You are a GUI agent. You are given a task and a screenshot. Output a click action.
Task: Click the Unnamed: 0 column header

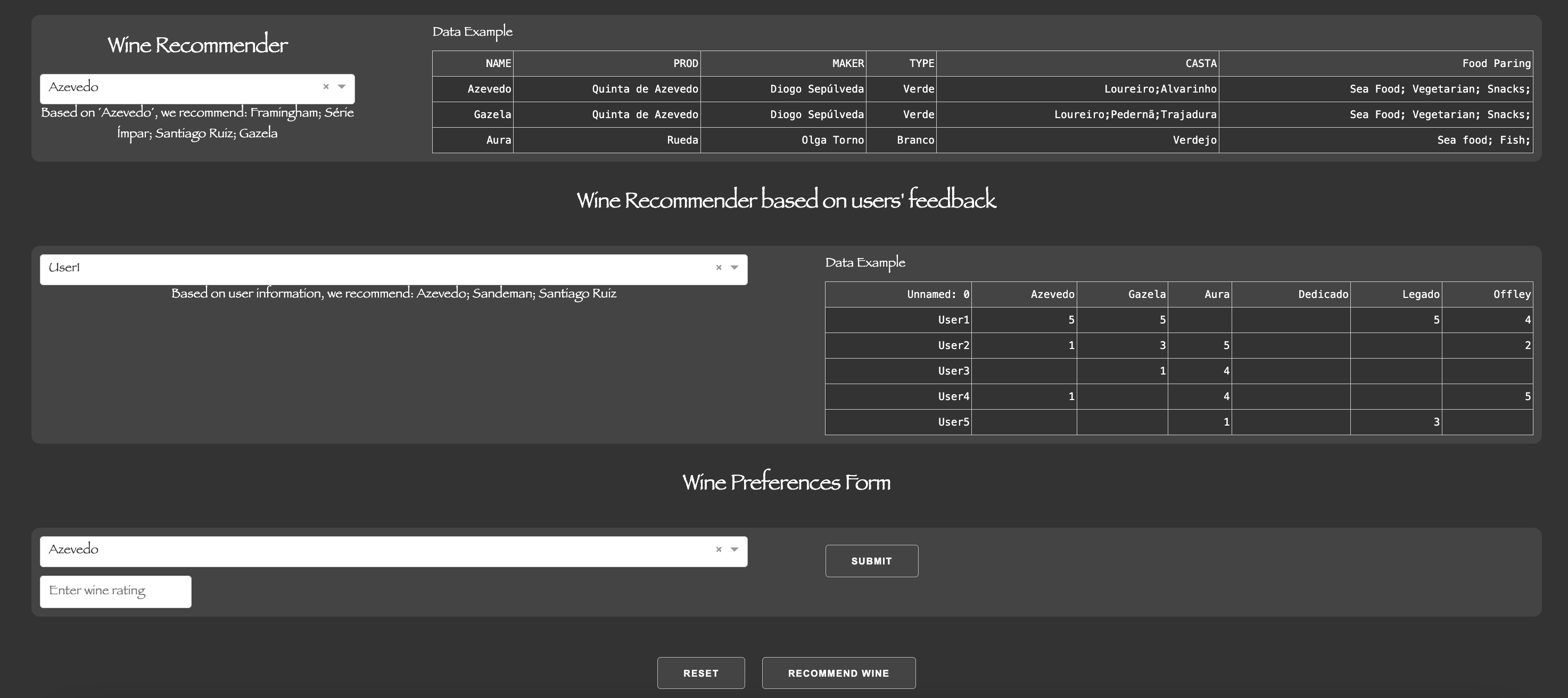tap(898, 295)
